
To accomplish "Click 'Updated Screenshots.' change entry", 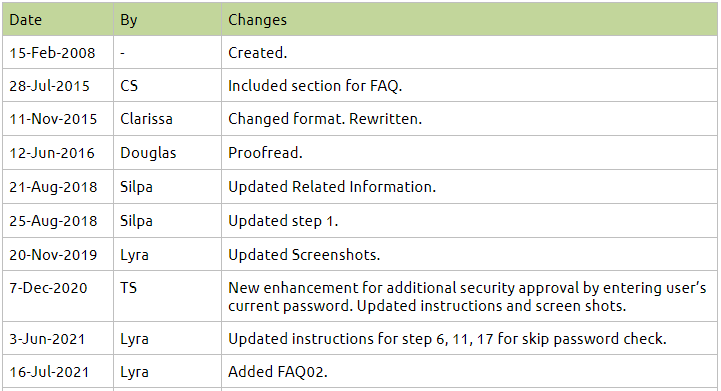I will pos(304,255).
